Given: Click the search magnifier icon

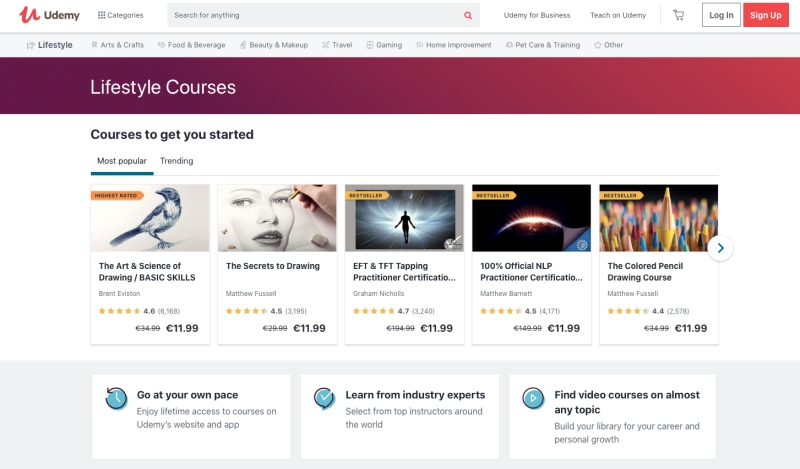Looking at the screenshot, I should point(468,15).
